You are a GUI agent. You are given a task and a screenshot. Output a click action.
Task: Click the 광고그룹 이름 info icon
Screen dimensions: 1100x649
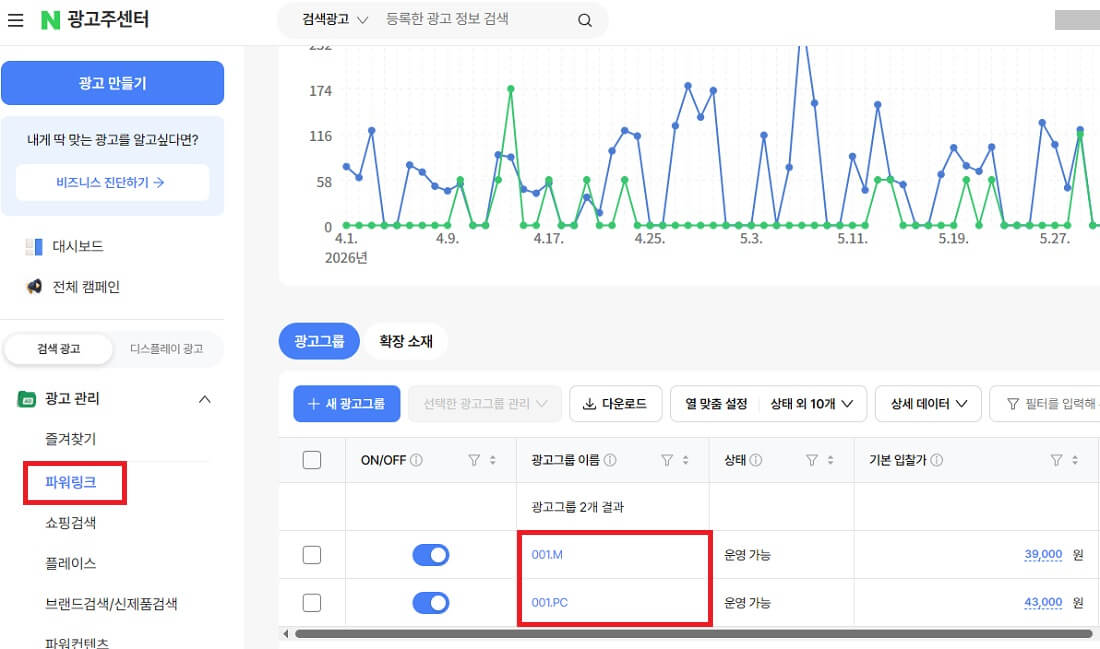610,460
